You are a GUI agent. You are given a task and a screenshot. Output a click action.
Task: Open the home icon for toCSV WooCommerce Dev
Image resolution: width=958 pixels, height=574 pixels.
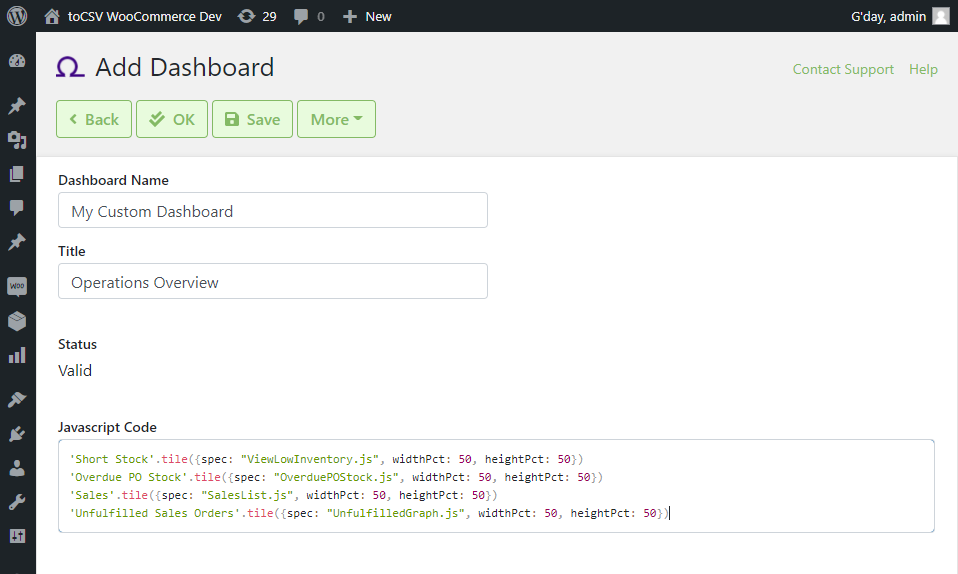point(52,17)
